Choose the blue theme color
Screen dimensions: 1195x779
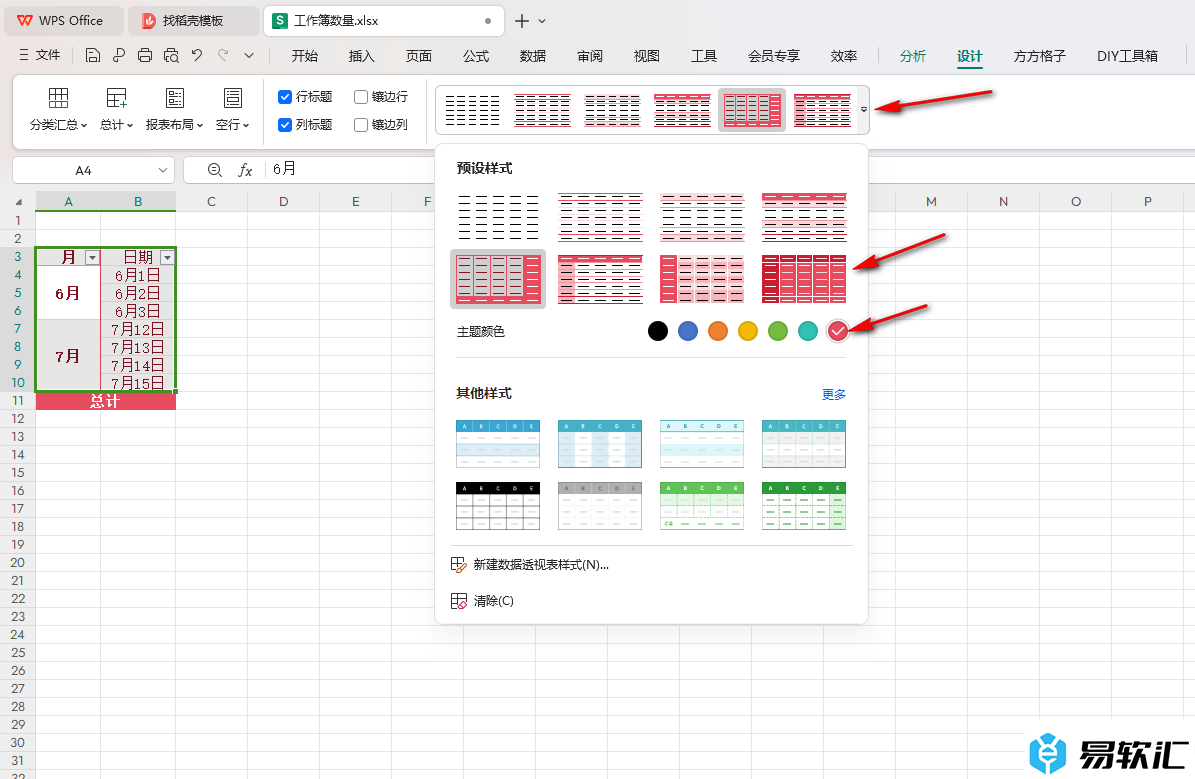pos(687,331)
